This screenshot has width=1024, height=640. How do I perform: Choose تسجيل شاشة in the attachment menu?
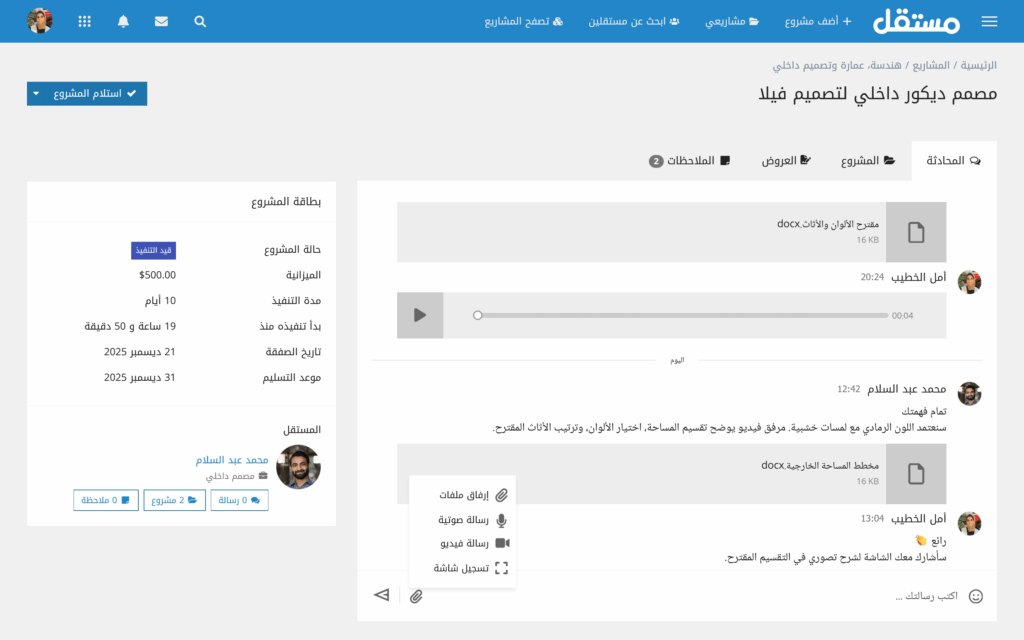coord(465,568)
